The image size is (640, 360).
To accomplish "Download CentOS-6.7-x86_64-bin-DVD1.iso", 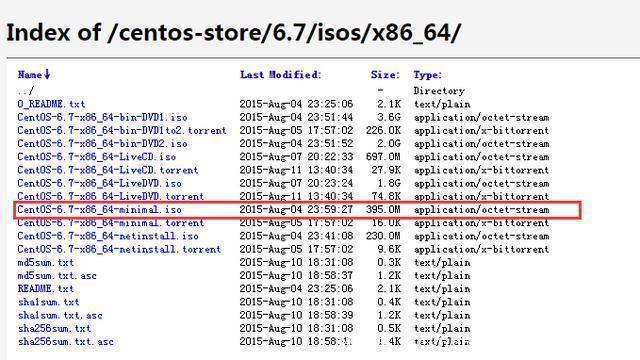I will (102, 118).
